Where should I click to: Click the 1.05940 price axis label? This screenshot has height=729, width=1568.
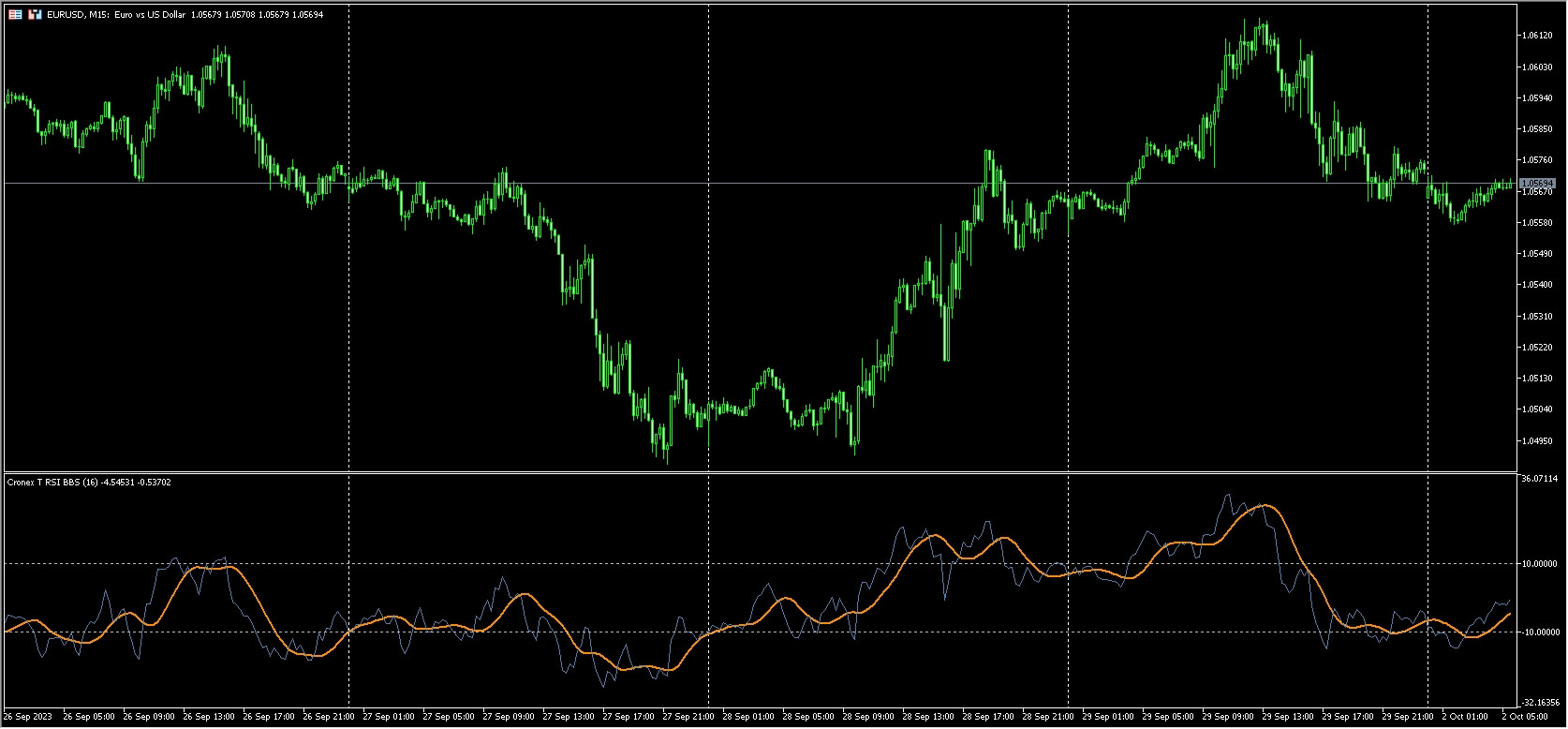tap(1537, 97)
